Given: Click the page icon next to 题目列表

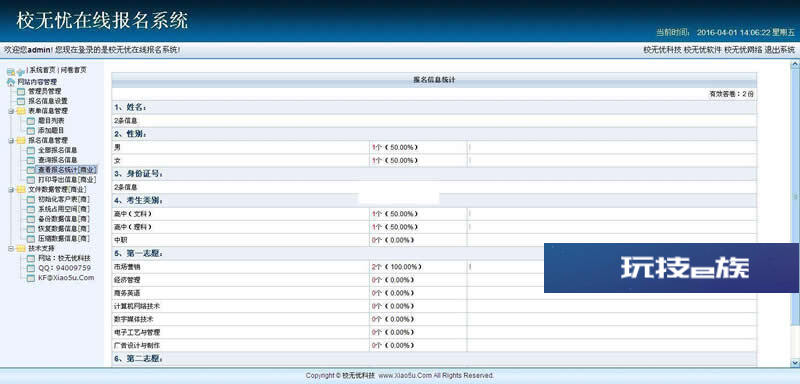Looking at the screenshot, I should coord(31,121).
